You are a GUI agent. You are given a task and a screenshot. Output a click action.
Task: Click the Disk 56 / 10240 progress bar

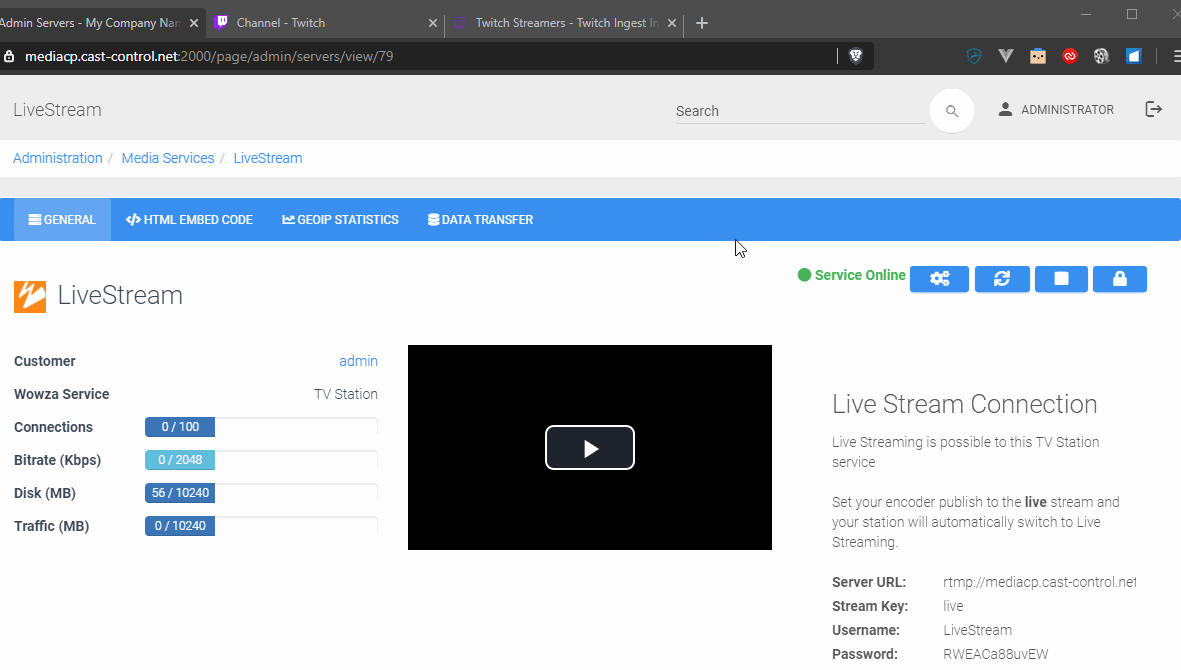[x=261, y=493]
